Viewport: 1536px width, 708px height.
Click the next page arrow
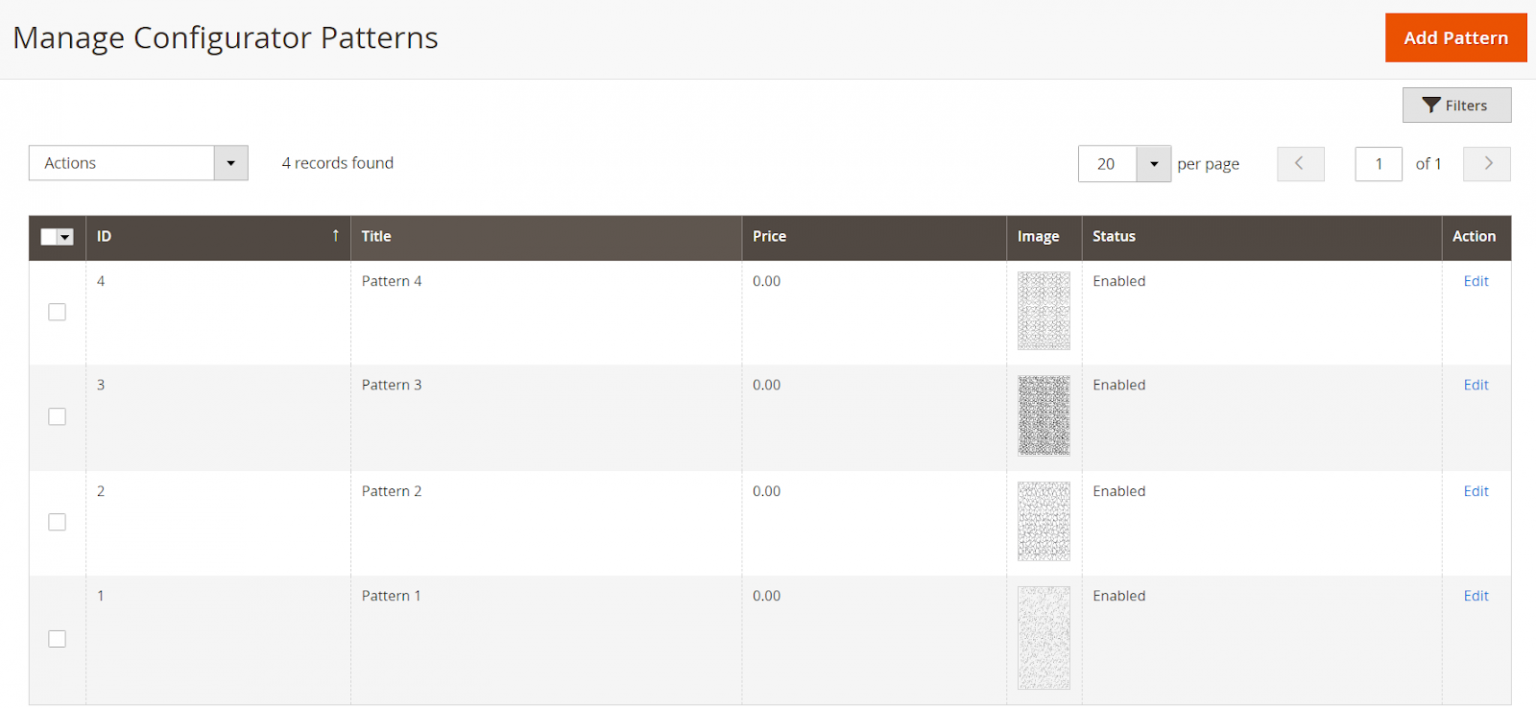click(1486, 163)
